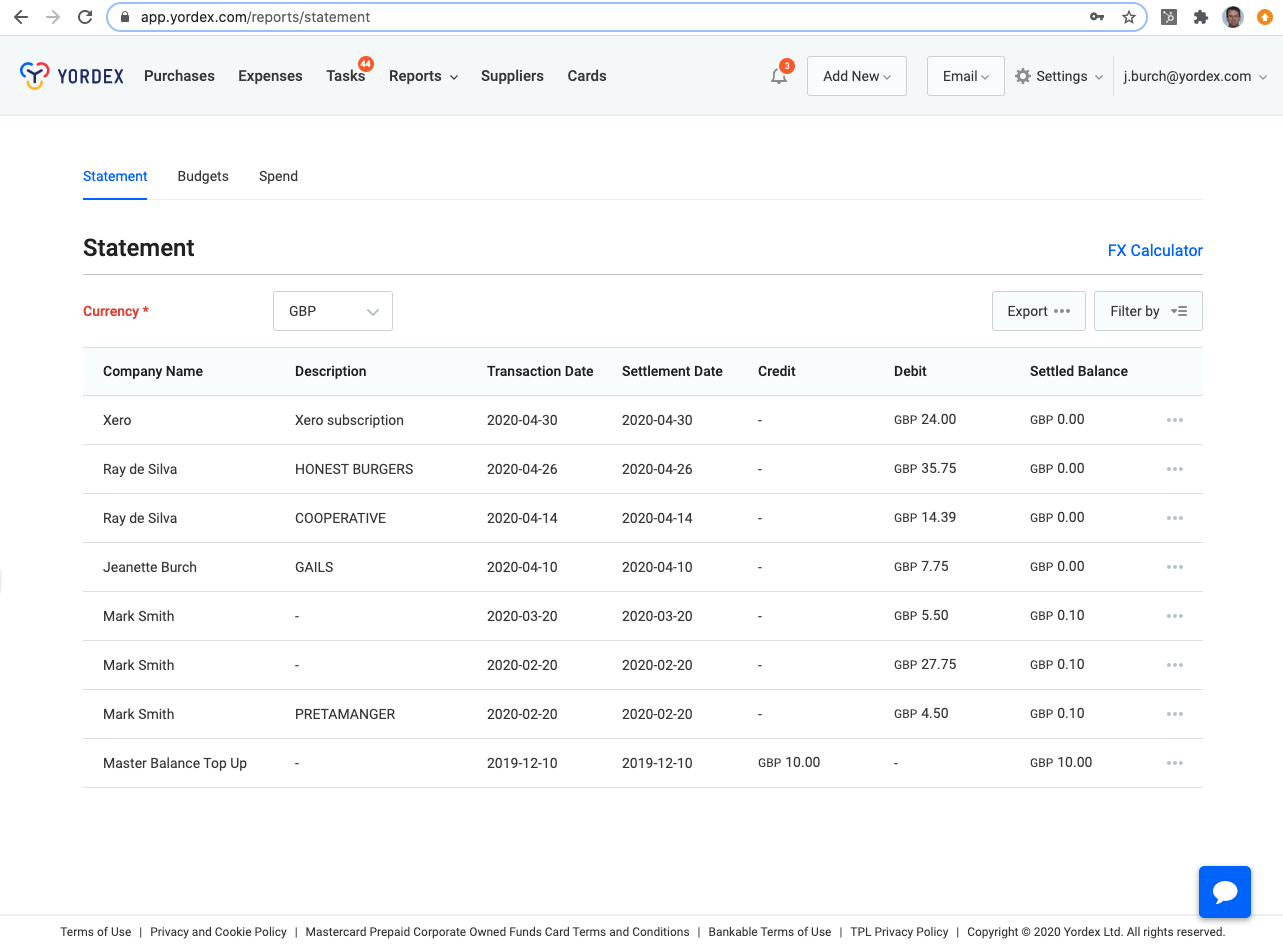Expand the Reports menu
1283x945 pixels.
pos(423,76)
